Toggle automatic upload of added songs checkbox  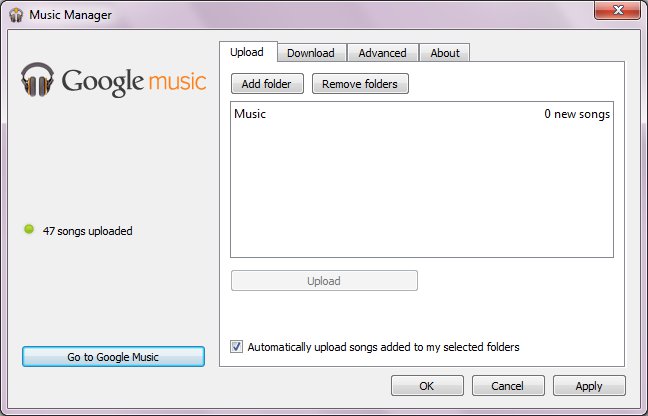point(236,347)
